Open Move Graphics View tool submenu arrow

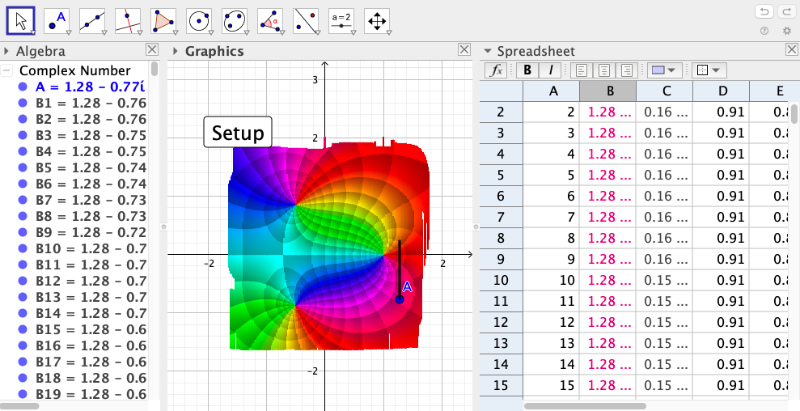pos(389,33)
